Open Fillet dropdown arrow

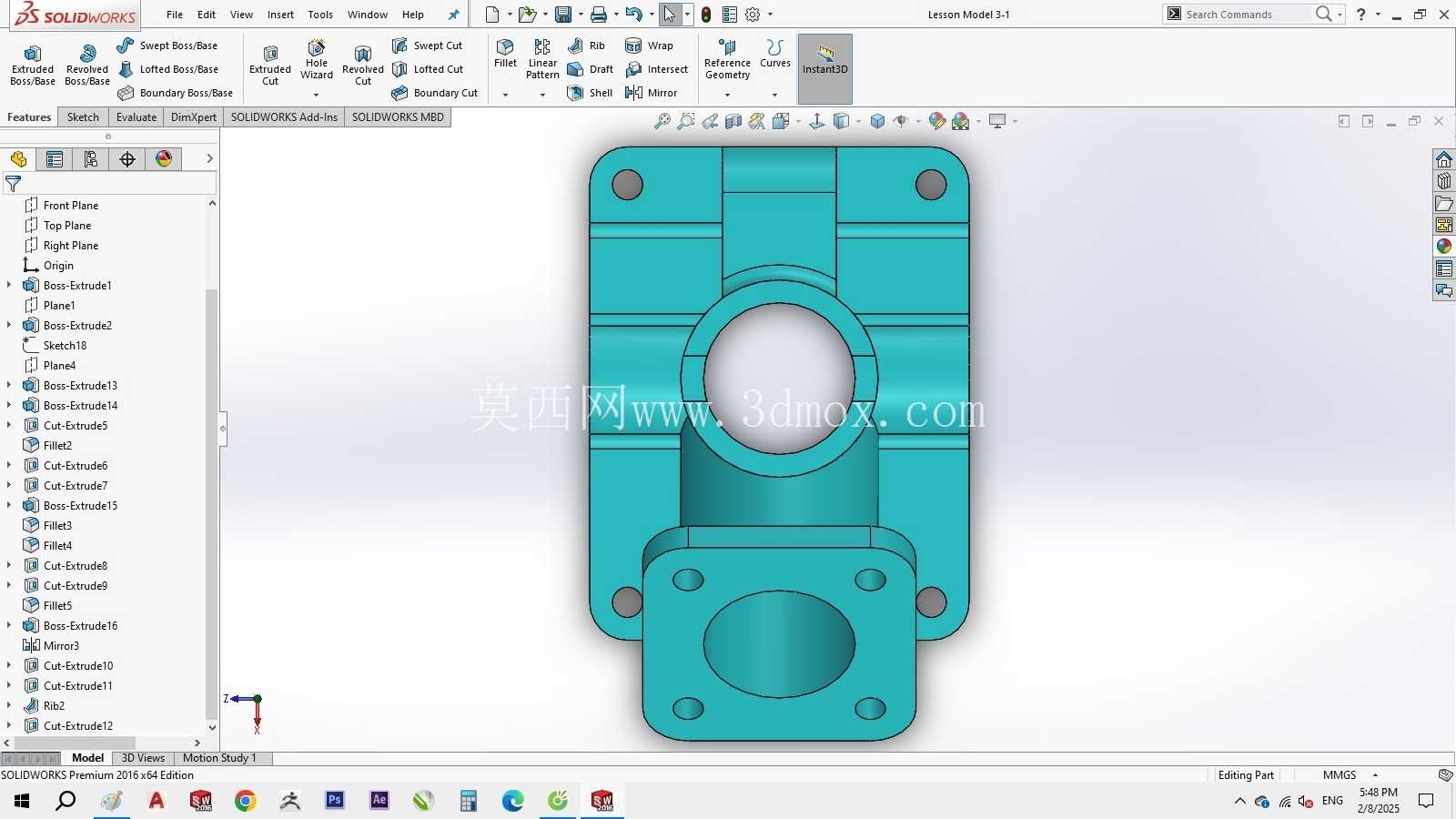(505, 95)
